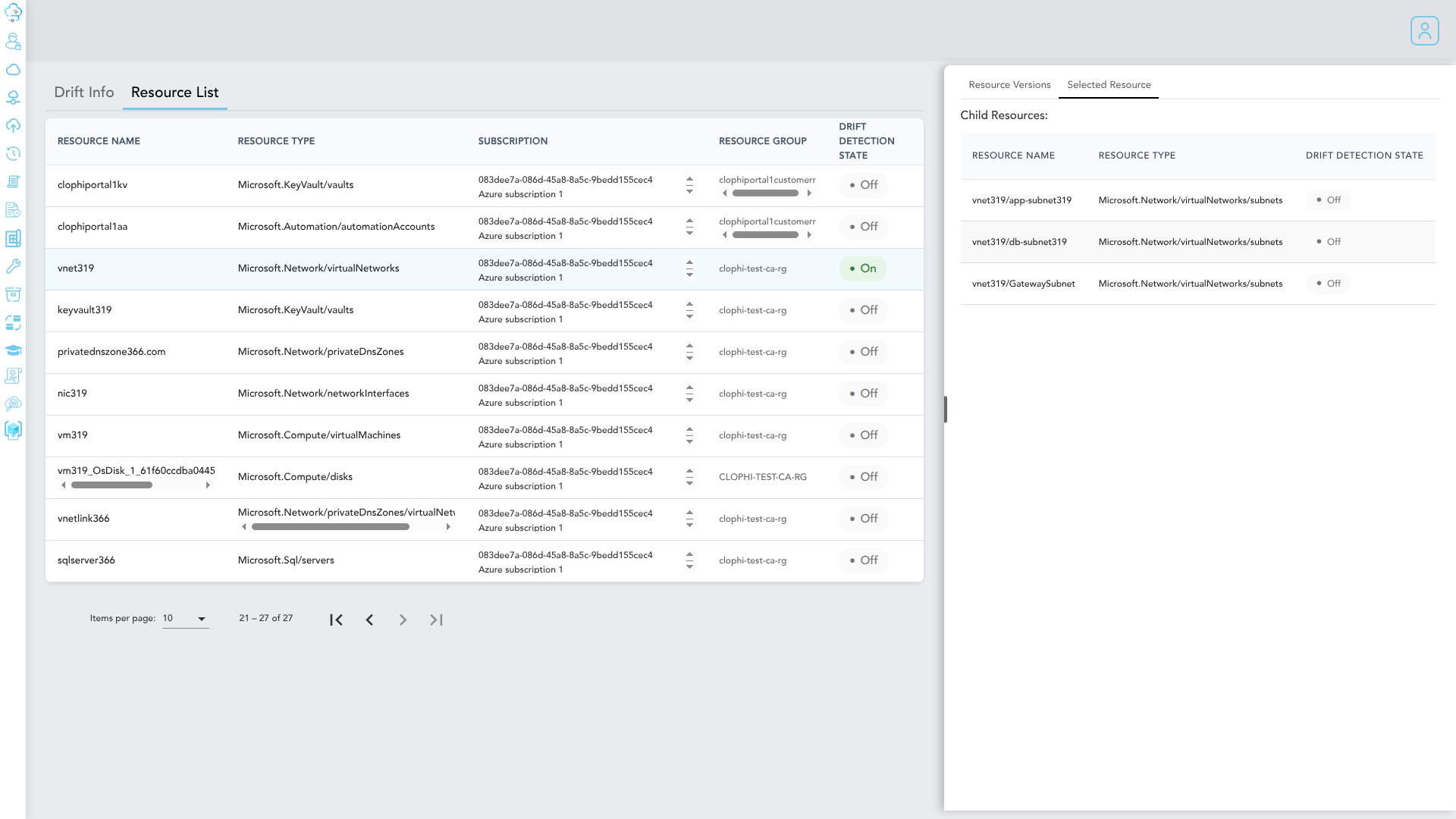Open the cube package sidebar icon

13,431
